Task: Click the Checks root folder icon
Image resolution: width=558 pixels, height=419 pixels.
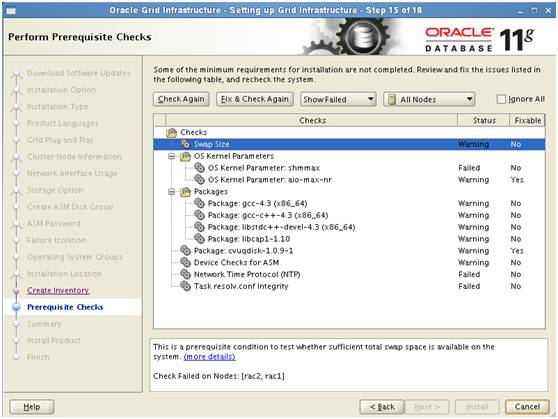Action: pos(172,132)
